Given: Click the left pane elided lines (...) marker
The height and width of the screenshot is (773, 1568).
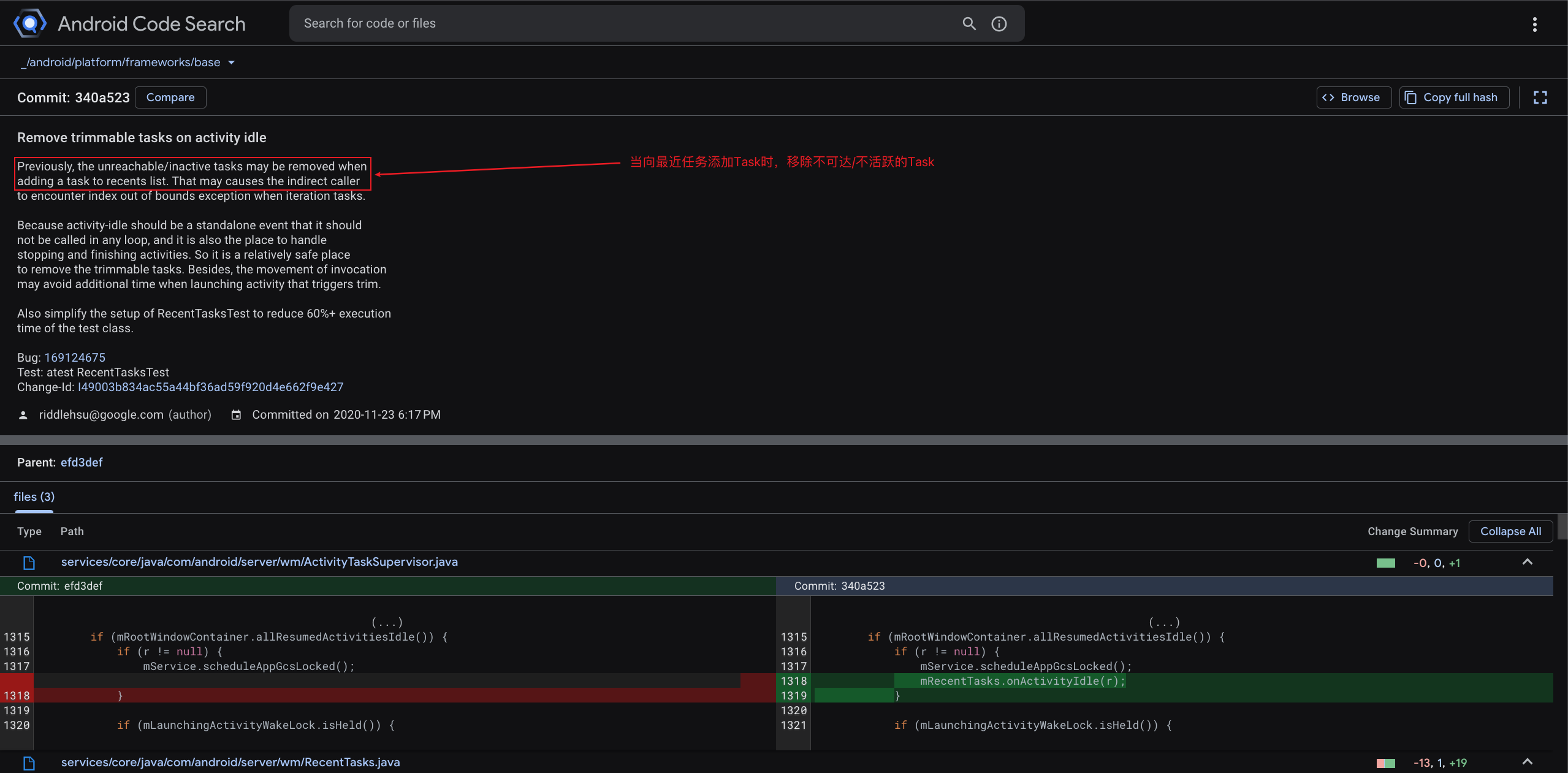Looking at the screenshot, I should [387, 622].
